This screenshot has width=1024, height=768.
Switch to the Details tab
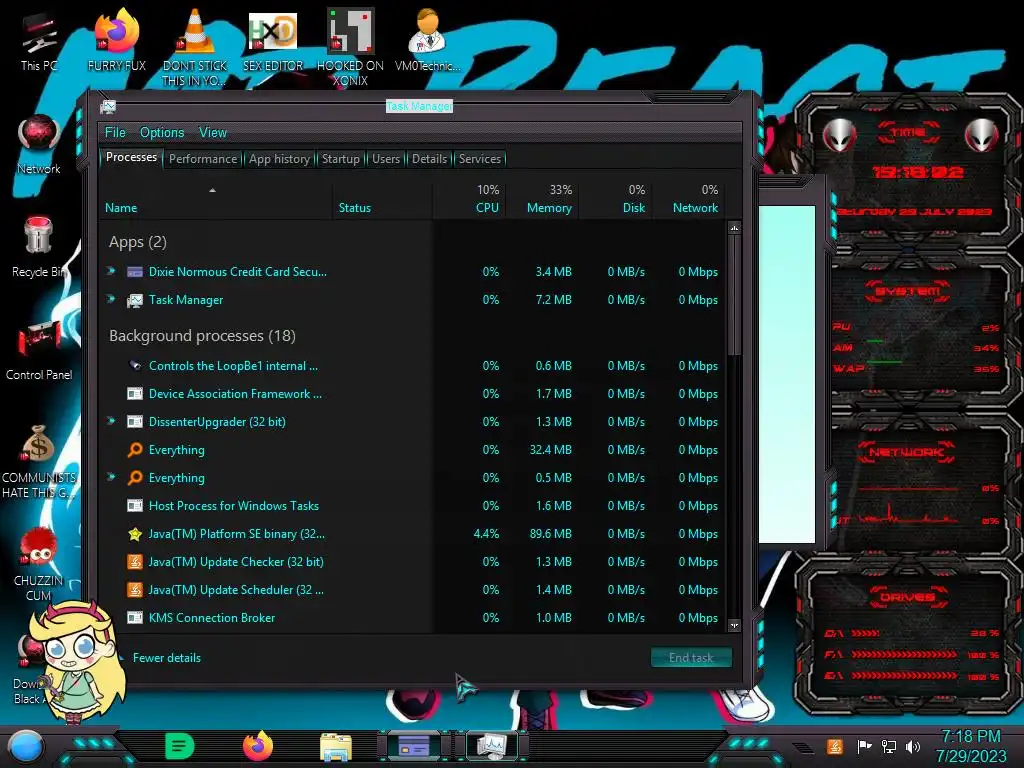pyautogui.click(x=430, y=159)
